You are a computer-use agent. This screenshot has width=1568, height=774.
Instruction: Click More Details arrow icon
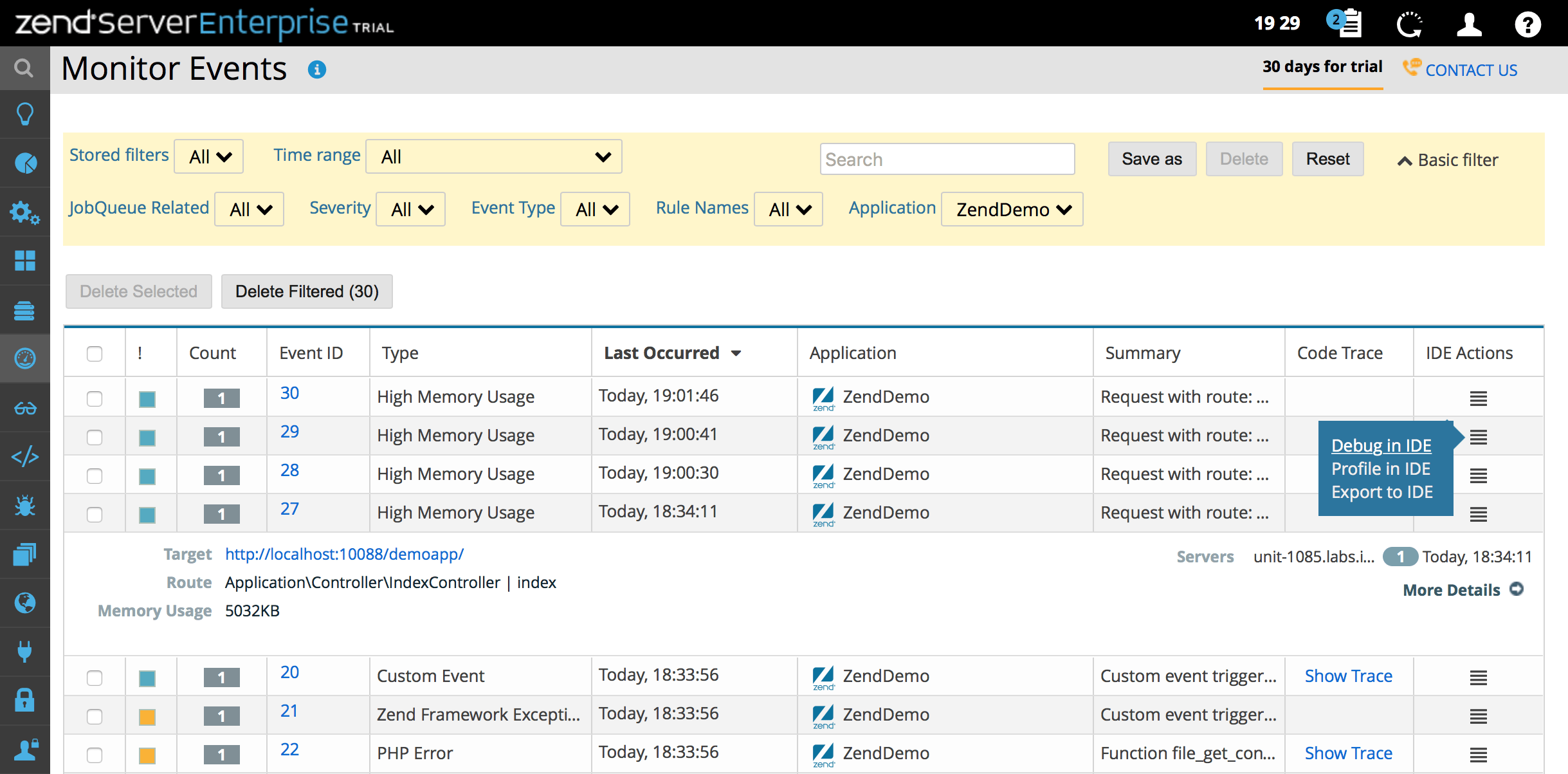point(1517,589)
